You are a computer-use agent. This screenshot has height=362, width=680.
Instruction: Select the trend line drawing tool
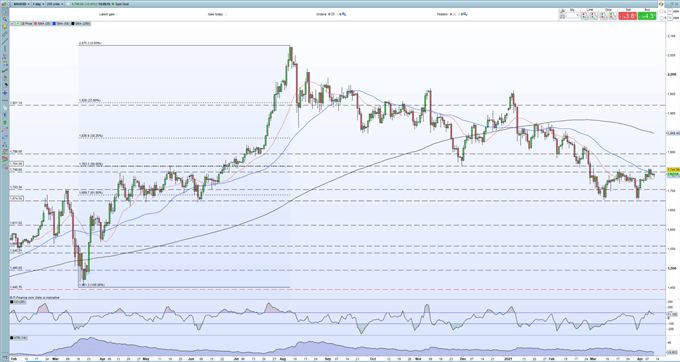pos(5,41)
